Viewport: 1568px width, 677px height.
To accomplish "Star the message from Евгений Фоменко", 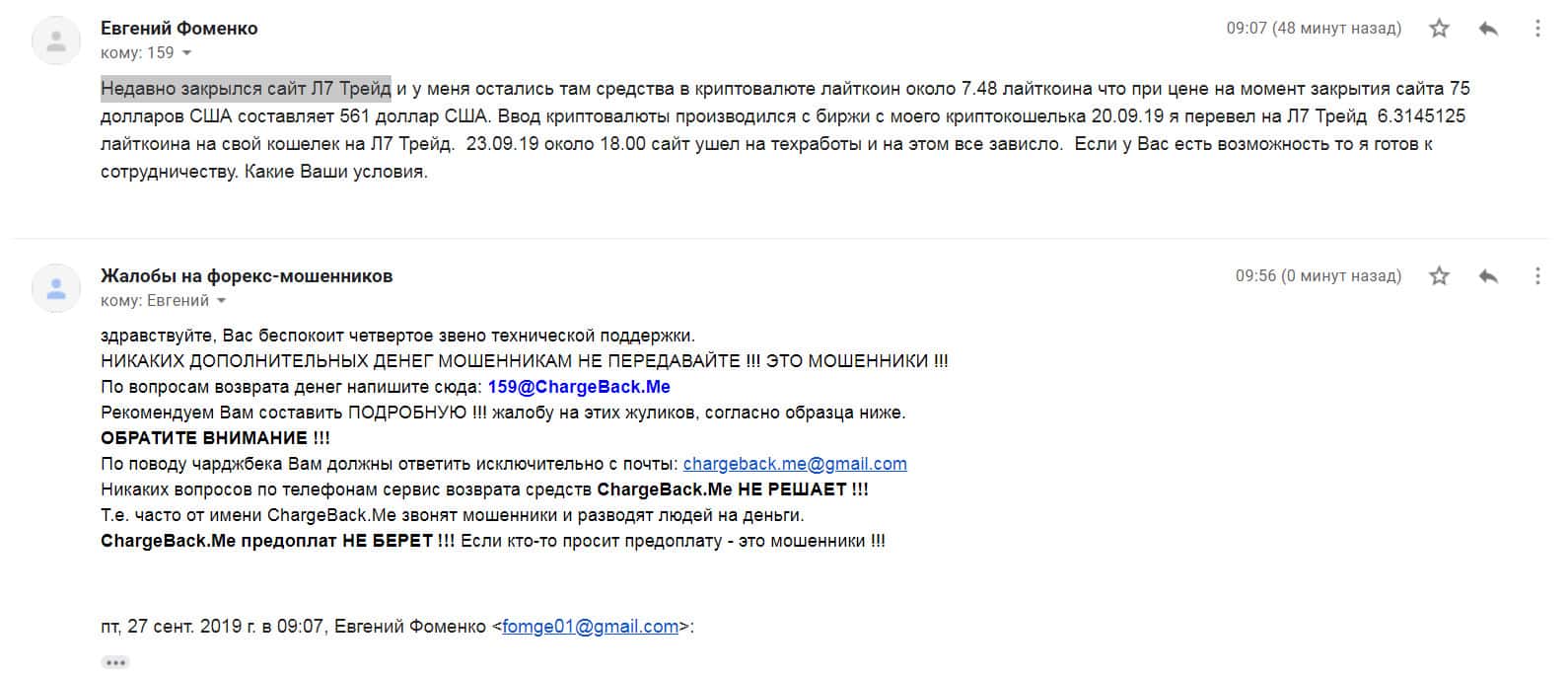I will coord(1439,29).
